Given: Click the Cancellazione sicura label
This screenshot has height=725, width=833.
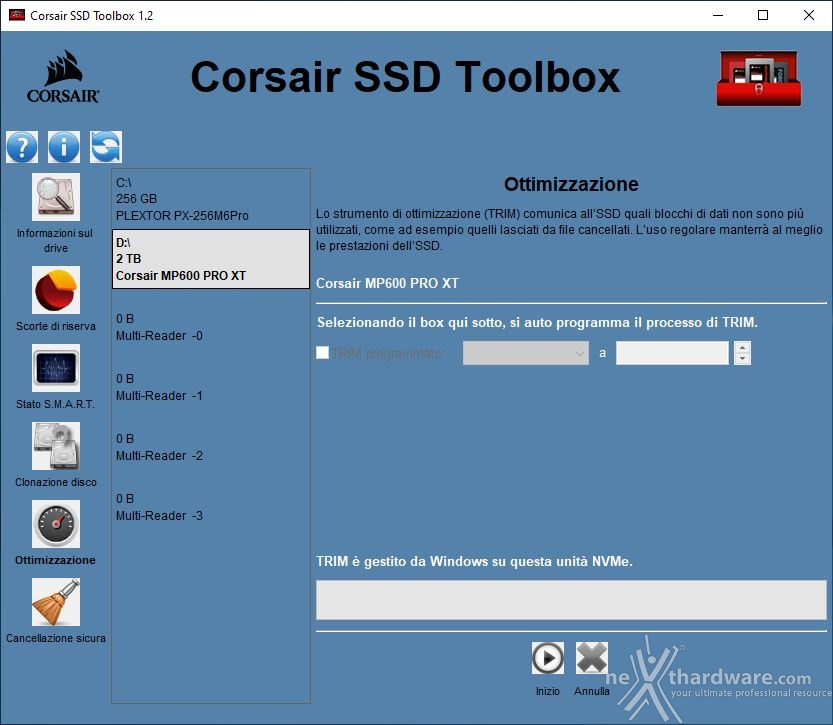Looking at the screenshot, I should tap(56, 638).
